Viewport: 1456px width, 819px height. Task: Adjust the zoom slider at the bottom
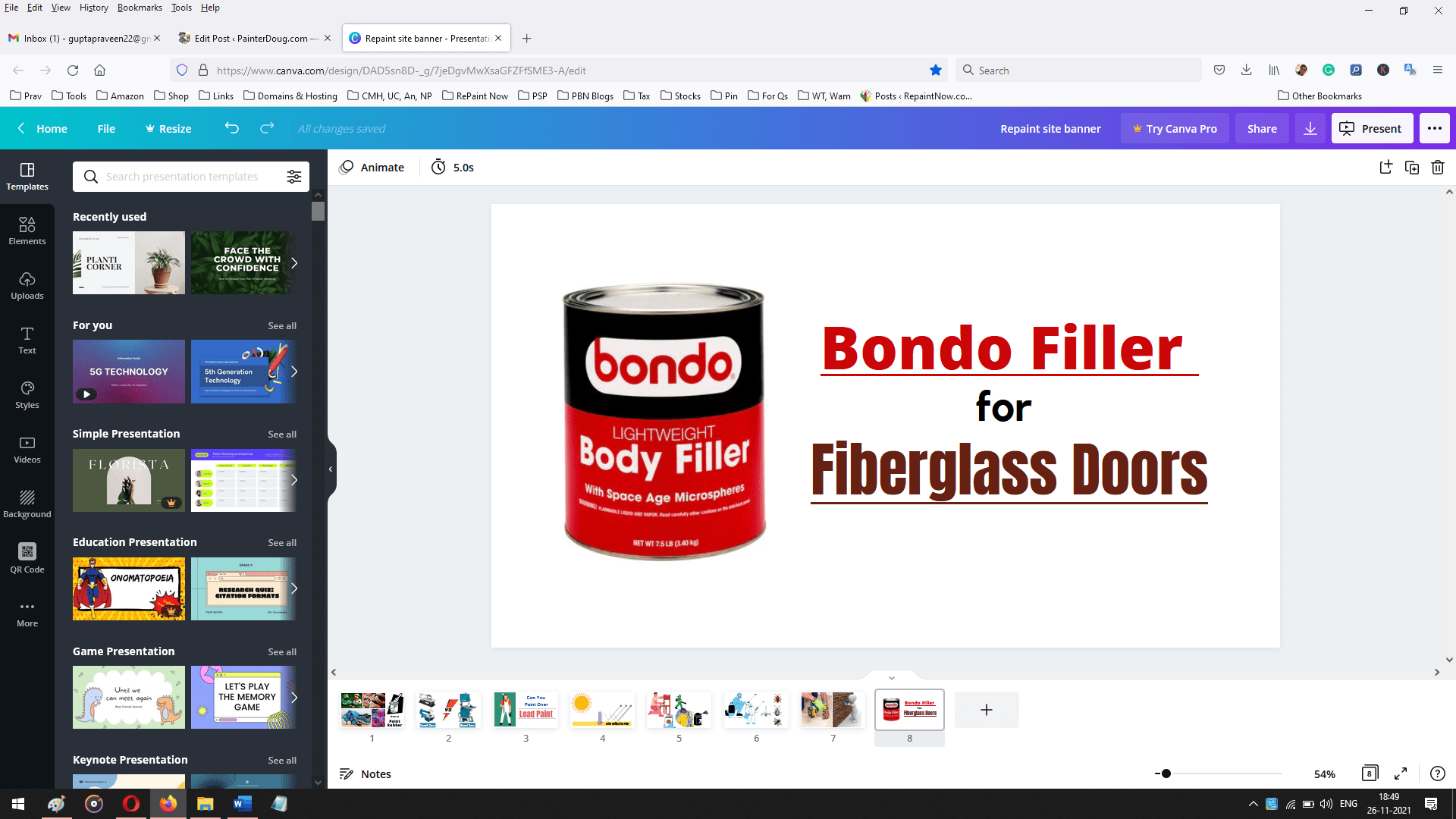(1165, 773)
